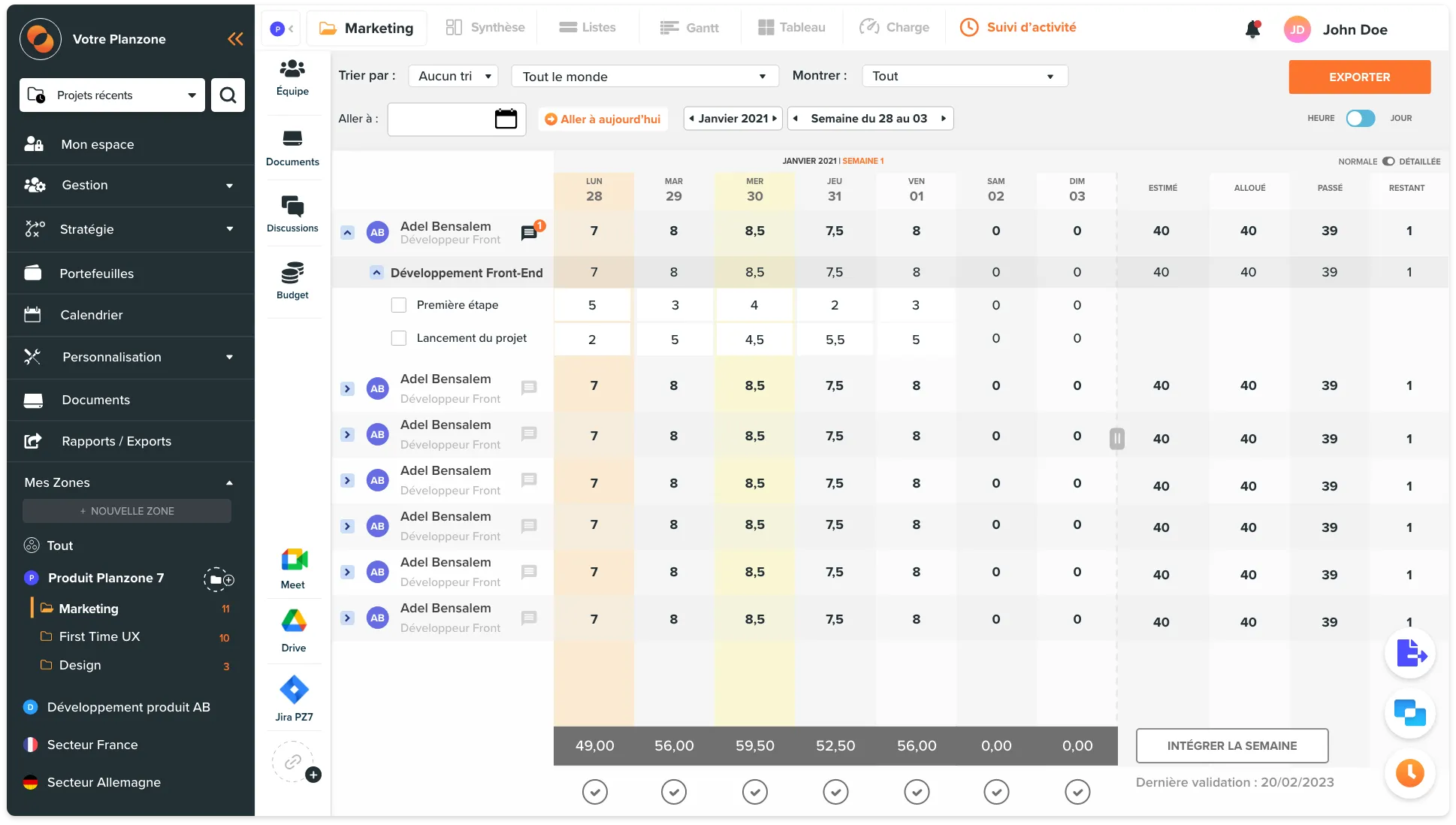Open the Tout le monde dropdown
This screenshot has width=1456, height=825.
click(644, 76)
